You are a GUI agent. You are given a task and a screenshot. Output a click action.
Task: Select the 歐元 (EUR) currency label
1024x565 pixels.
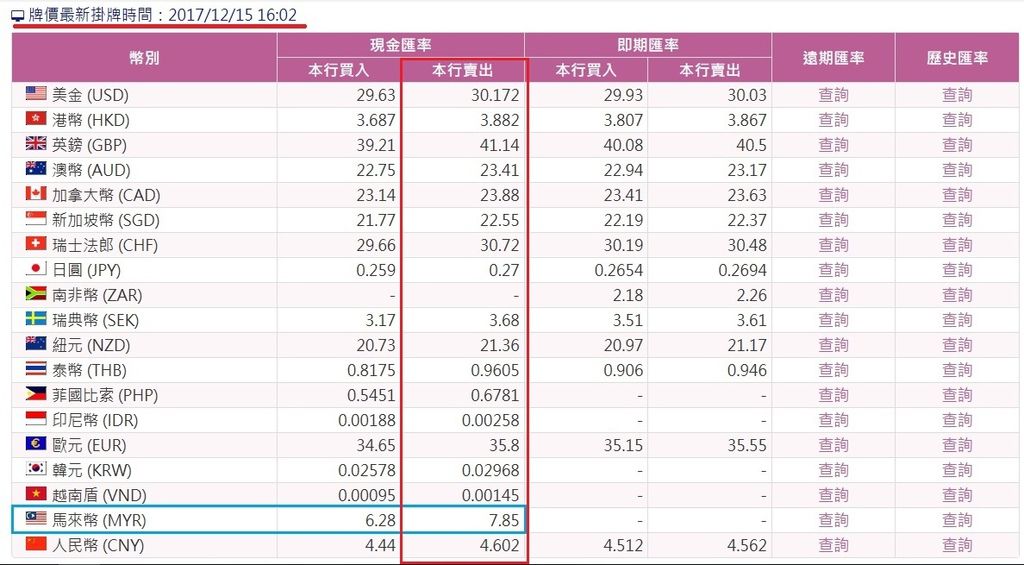[89, 445]
